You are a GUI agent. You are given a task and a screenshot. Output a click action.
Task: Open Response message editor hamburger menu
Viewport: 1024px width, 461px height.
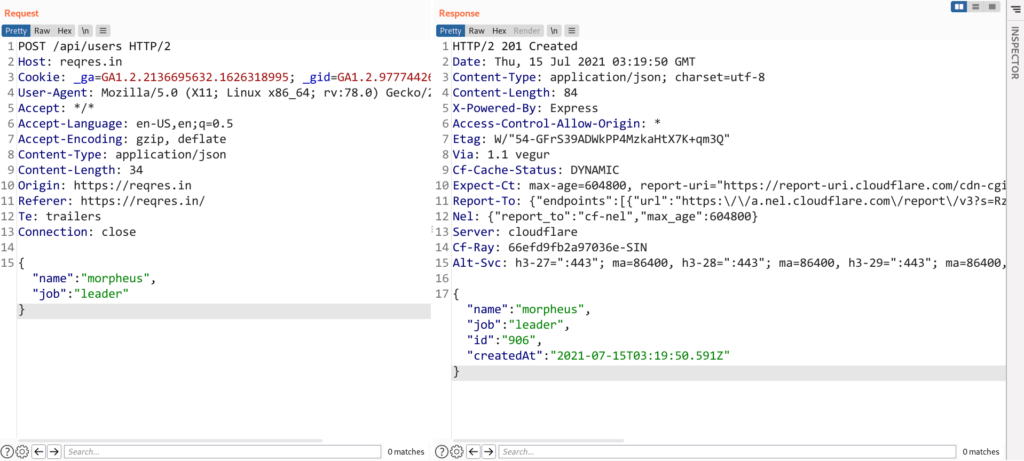click(x=572, y=30)
